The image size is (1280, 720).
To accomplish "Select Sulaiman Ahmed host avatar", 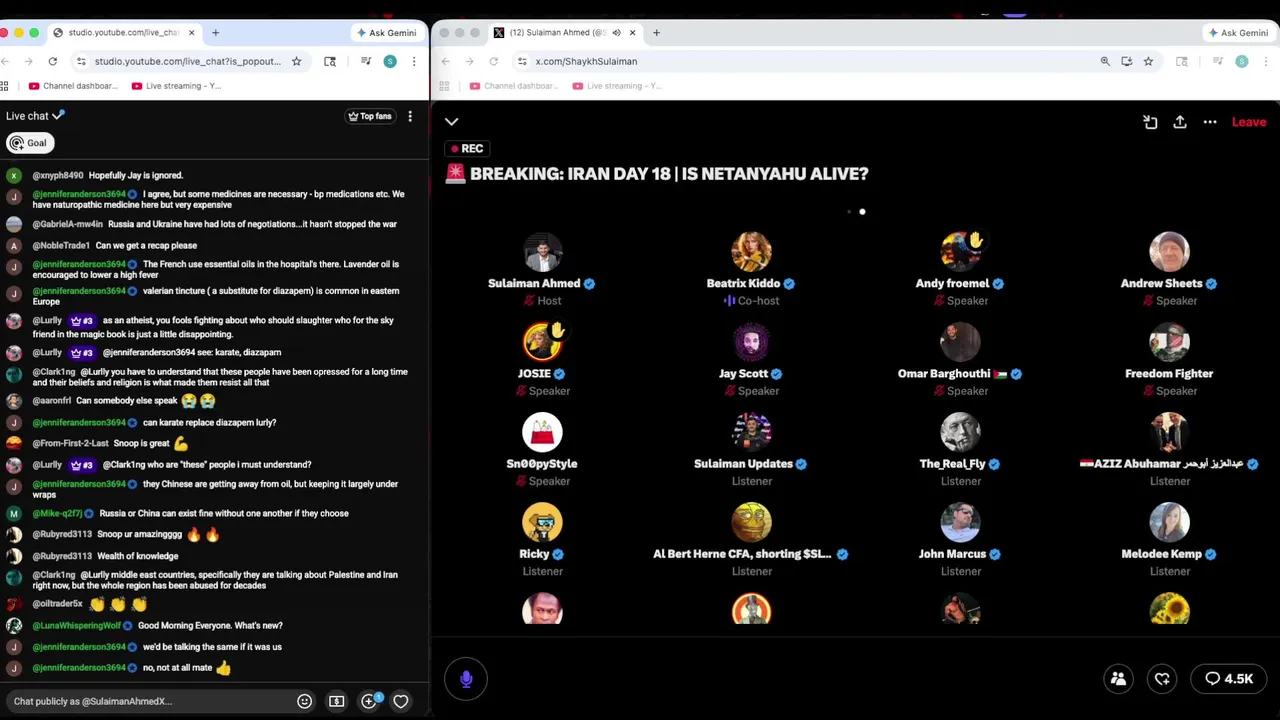I will point(542,252).
